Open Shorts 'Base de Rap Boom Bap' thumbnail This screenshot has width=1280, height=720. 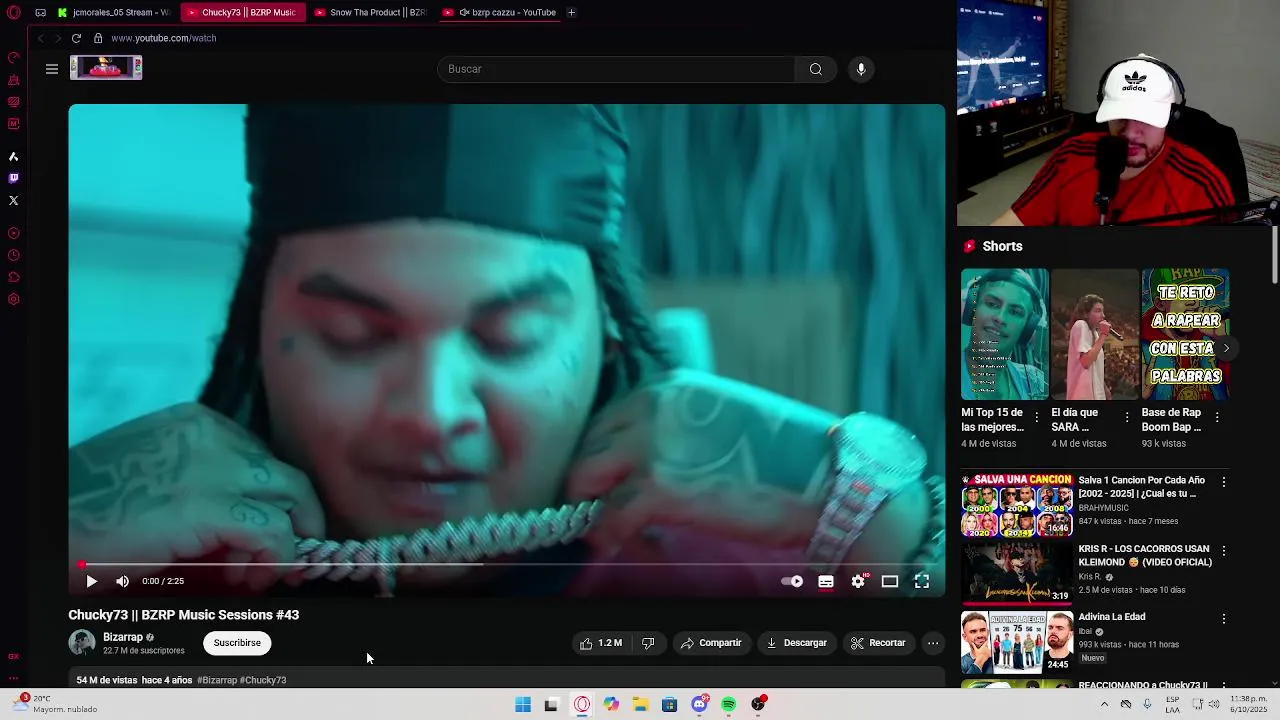point(1185,334)
